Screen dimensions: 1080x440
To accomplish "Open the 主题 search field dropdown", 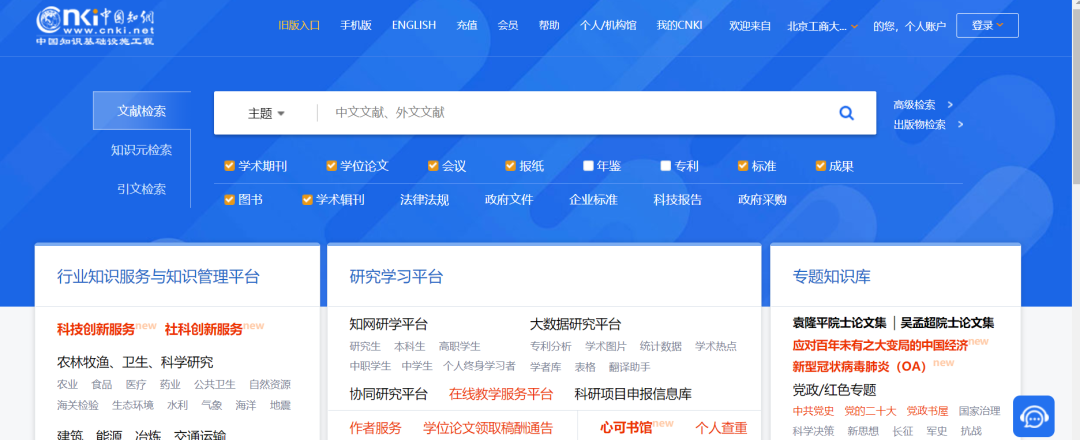I will pos(266,114).
